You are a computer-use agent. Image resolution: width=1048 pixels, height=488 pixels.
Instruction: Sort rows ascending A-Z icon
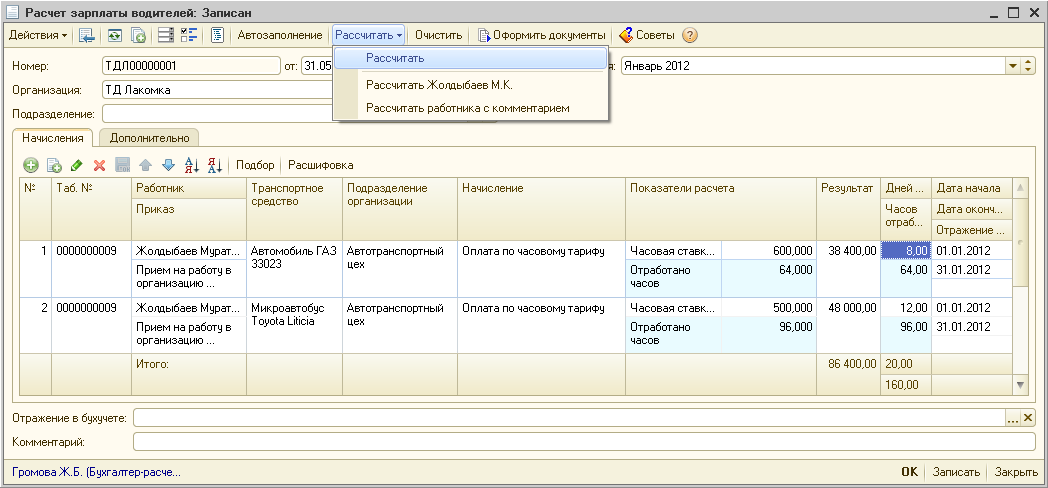pos(192,165)
